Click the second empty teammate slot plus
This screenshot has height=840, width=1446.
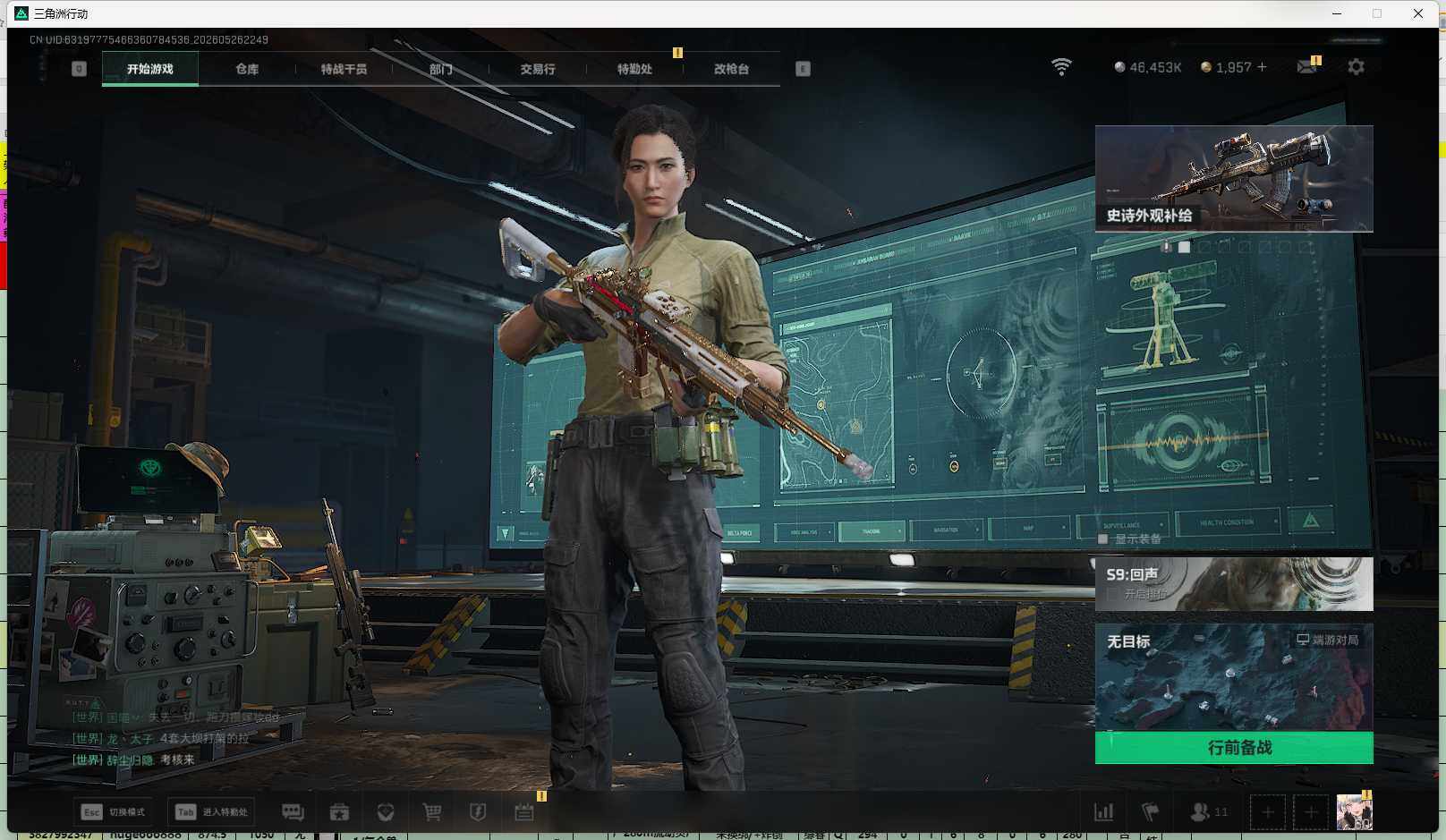pyautogui.click(x=1311, y=812)
